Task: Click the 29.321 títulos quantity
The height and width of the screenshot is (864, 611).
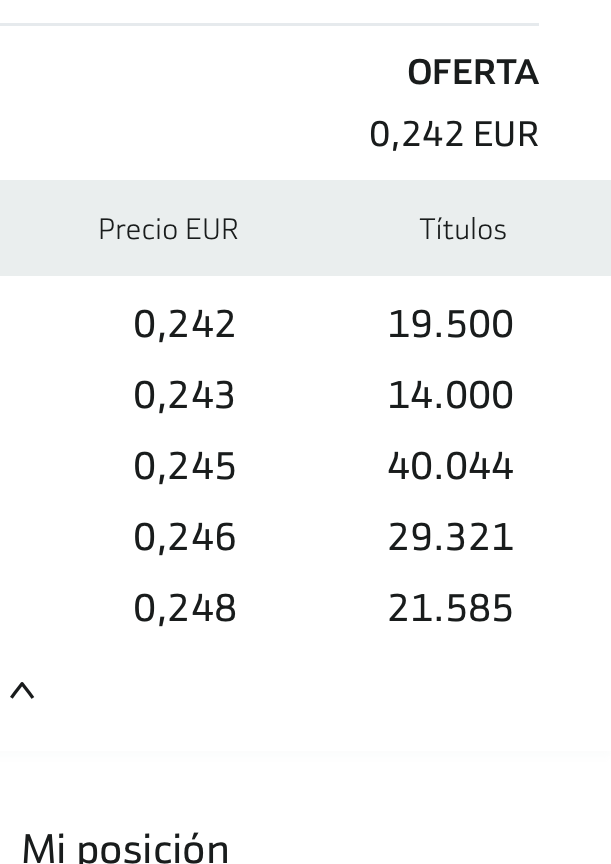Action: tap(450, 537)
